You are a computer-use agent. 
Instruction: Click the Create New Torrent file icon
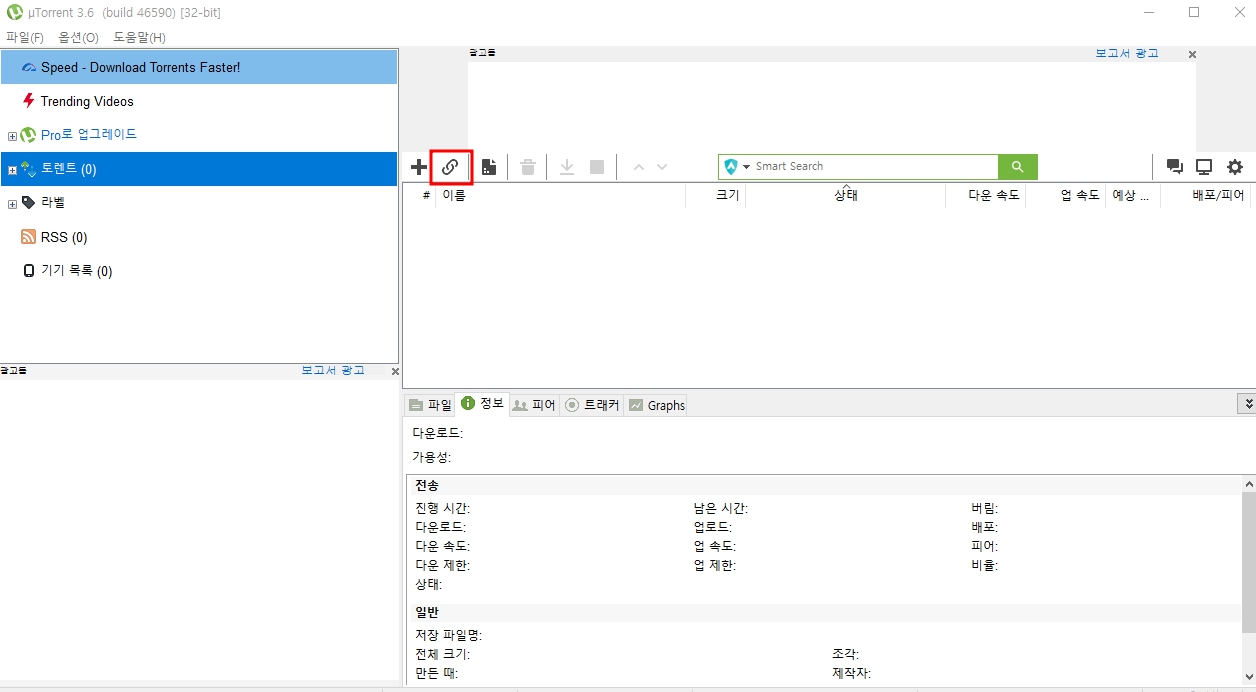pyautogui.click(x=488, y=167)
